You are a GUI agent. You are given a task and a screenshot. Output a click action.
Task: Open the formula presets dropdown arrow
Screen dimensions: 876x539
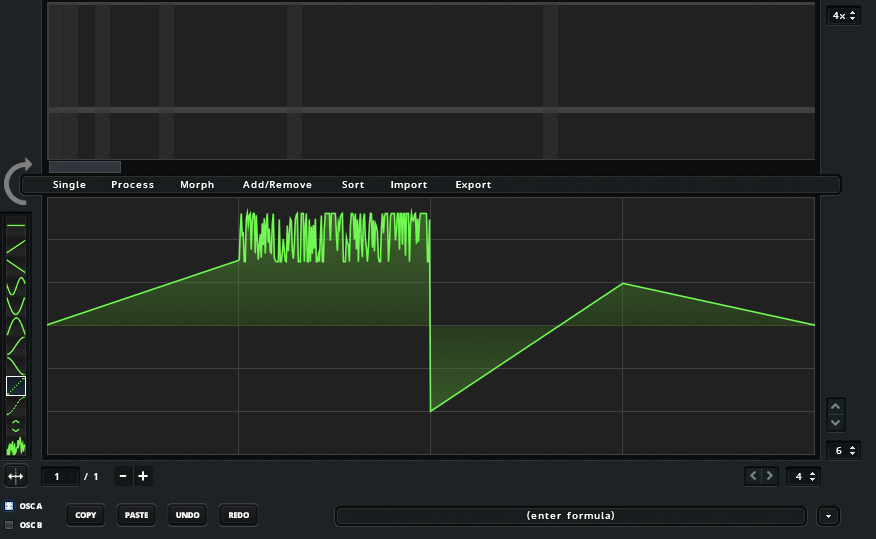[828, 516]
